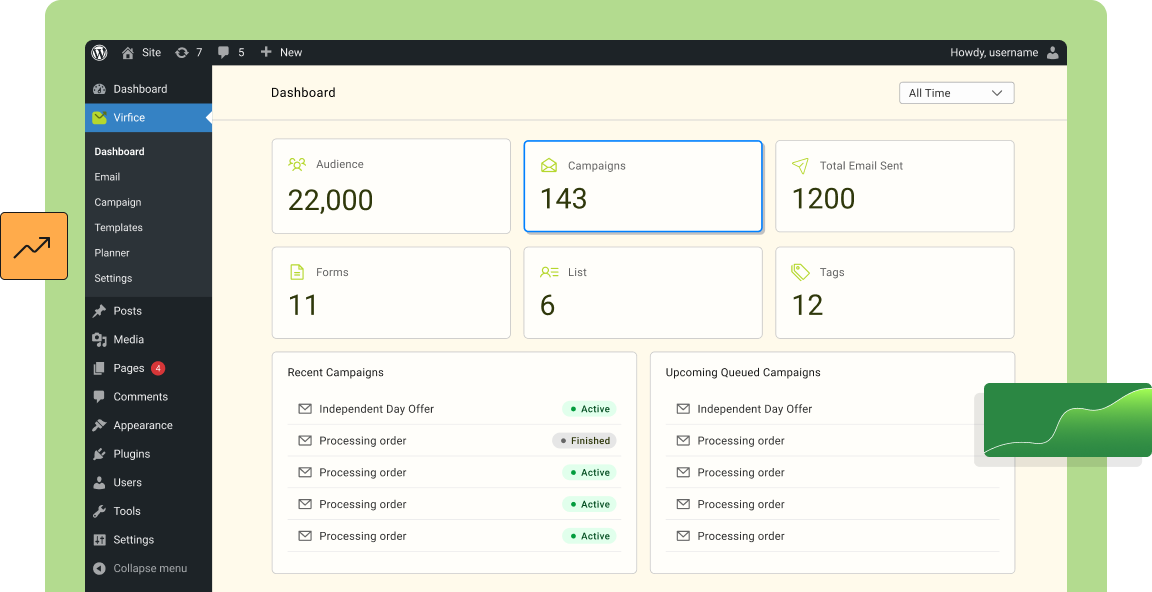The width and height of the screenshot is (1152, 592).
Task: Click the orange trending chart icon
Action: [34, 246]
